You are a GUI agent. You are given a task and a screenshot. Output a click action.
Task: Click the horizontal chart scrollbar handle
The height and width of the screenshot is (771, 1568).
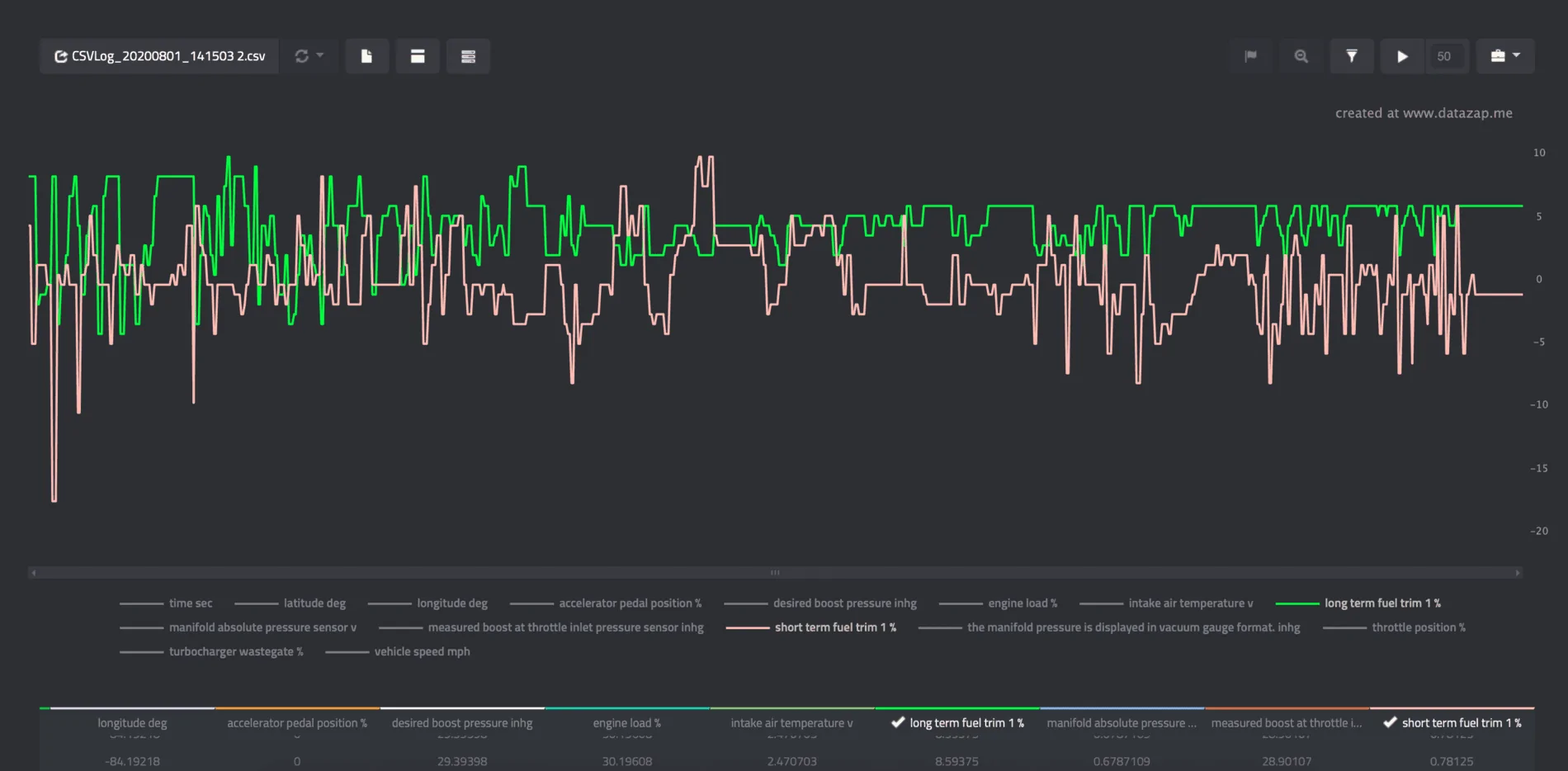tap(775, 572)
